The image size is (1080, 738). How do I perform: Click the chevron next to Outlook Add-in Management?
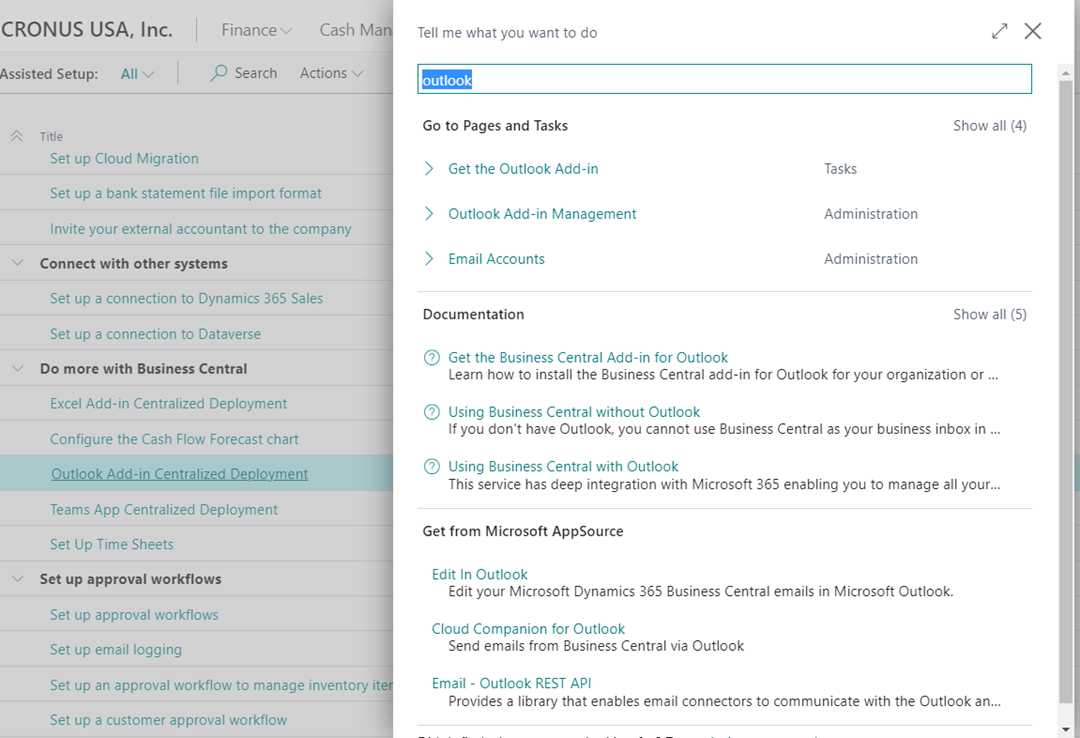(429, 214)
